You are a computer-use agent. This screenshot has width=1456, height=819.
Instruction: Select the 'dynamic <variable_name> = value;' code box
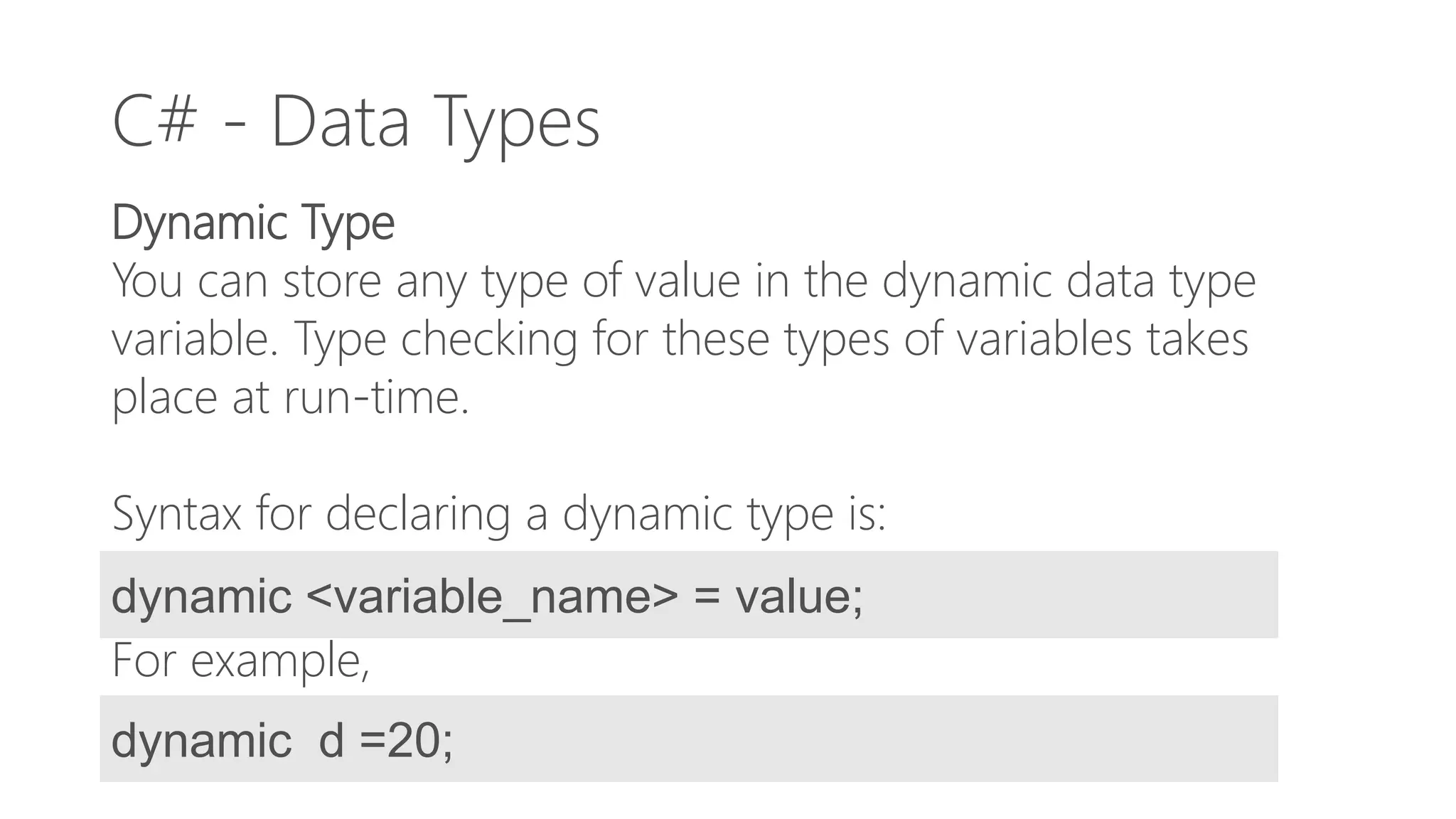[x=688, y=594]
